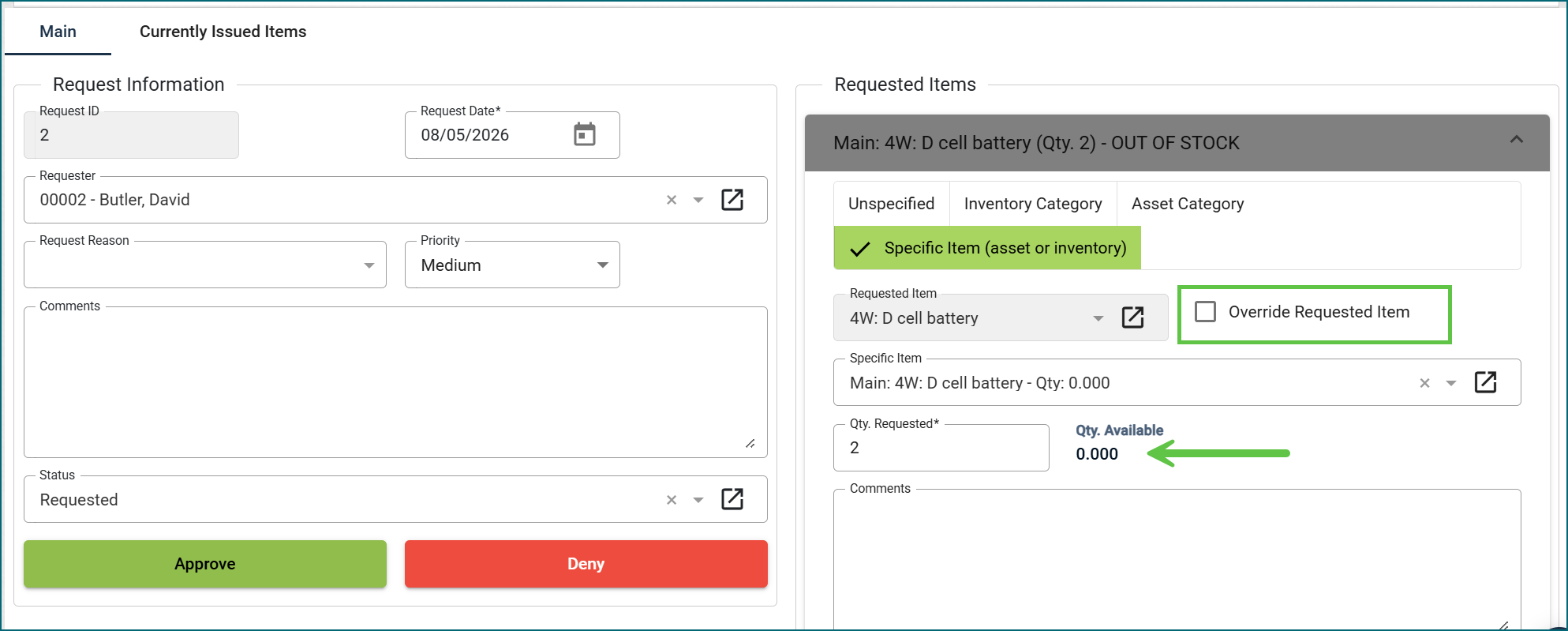The width and height of the screenshot is (1568, 631).
Task: Open the Requested Item dropdown
Action: point(1098,318)
